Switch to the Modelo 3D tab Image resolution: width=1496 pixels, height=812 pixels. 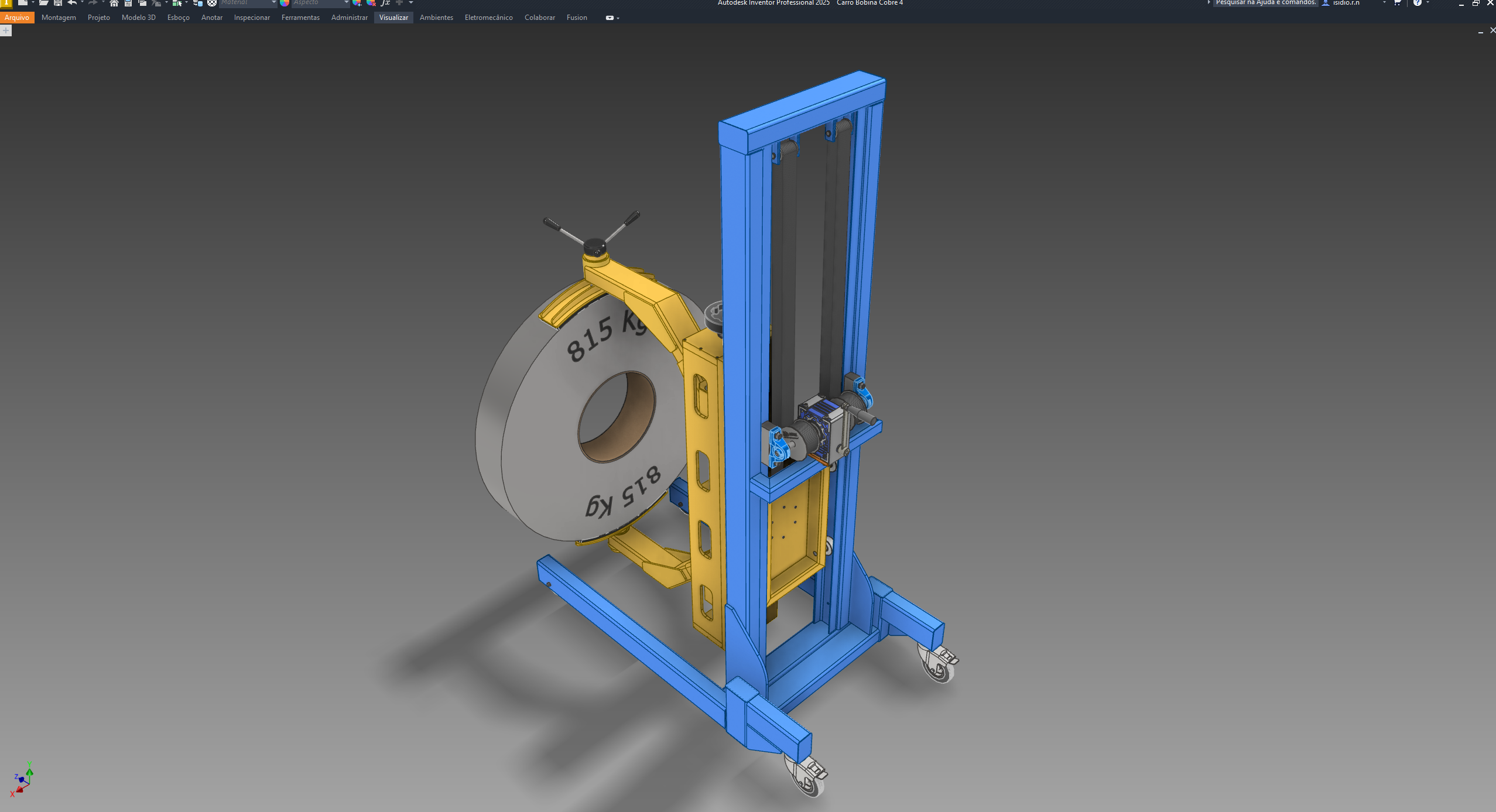pyautogui.click(x=139, y=18)
